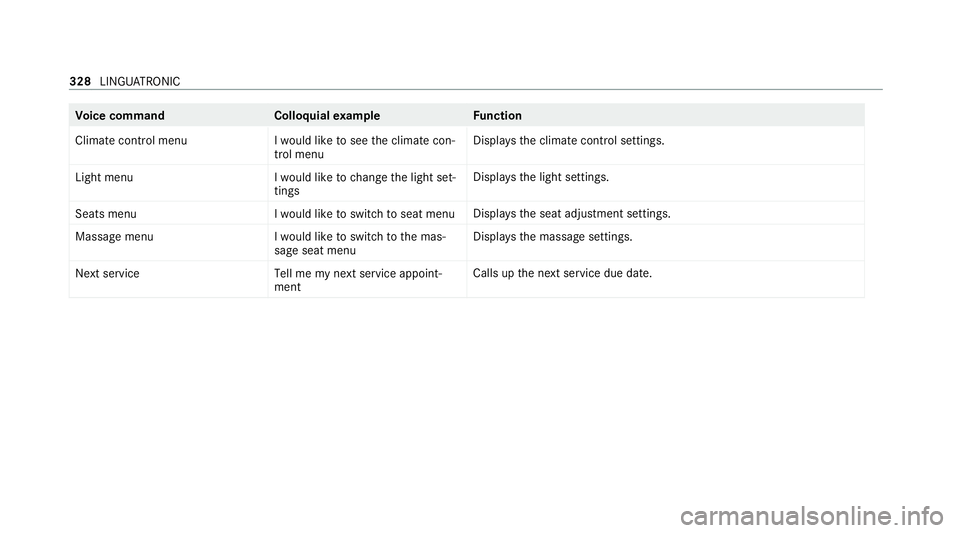Click the Seats menu voice command
This screenshot has height=533, width=960.
pyautogui.click(x=106, y=214)
